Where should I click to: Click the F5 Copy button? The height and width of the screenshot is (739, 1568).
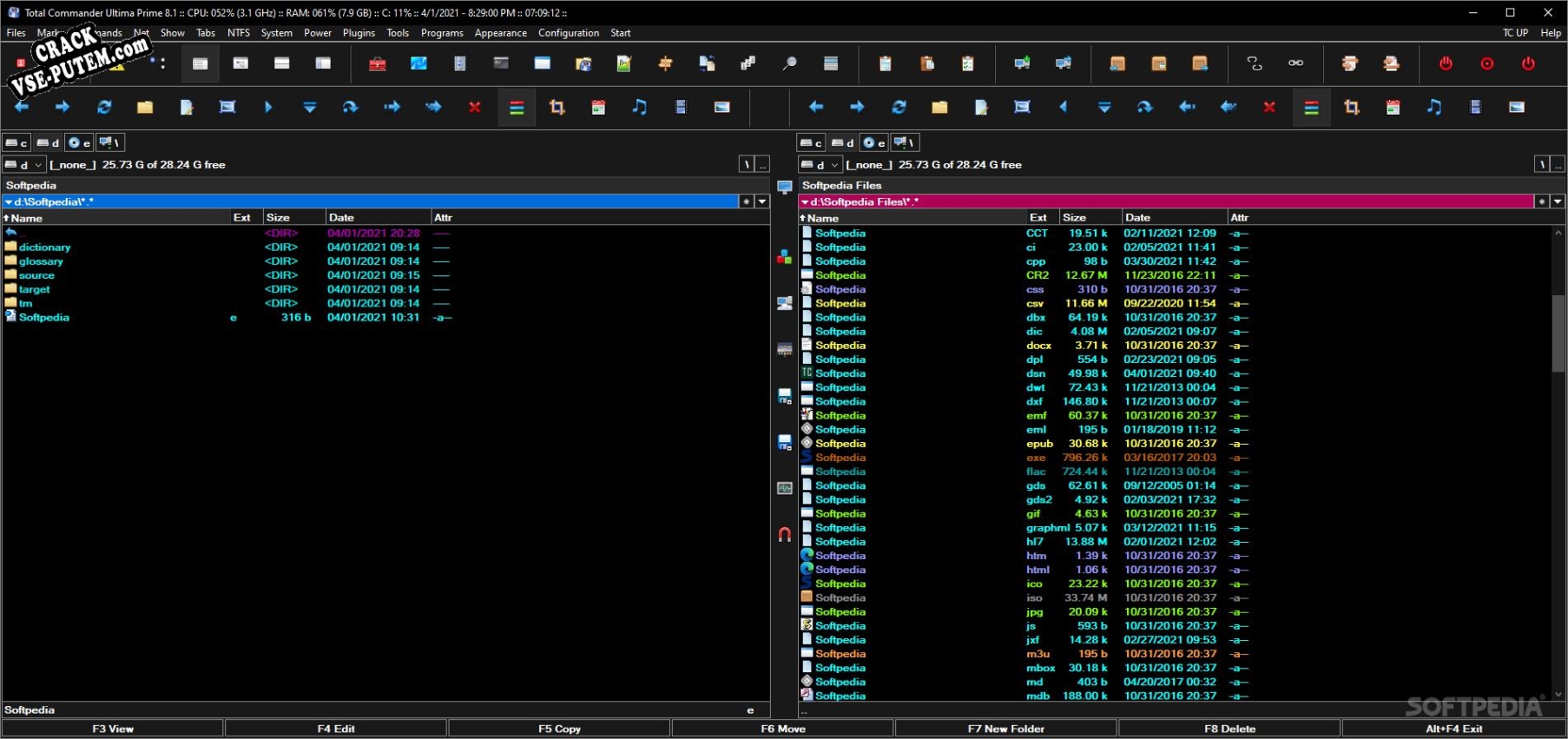coord(559,729)
